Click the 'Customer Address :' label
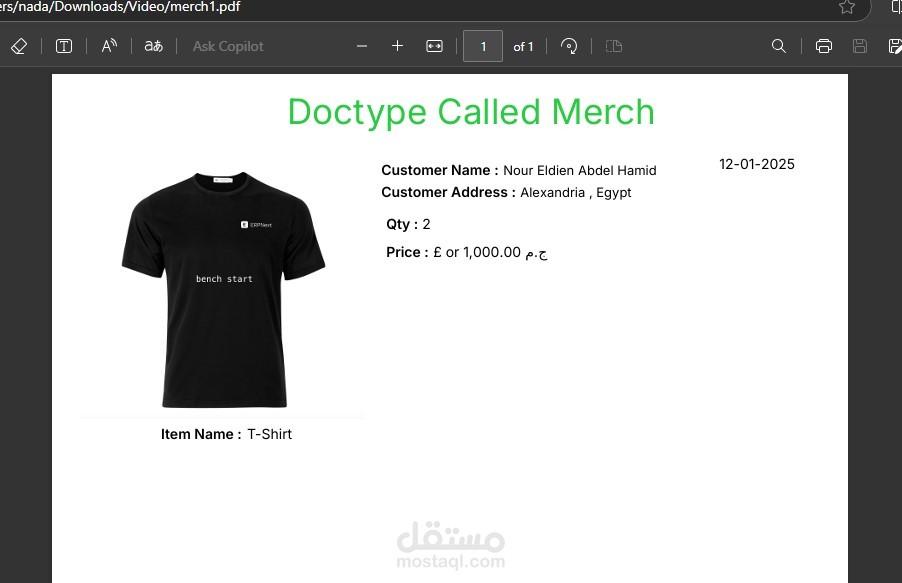Screen dimensions: 902x583 449,192
